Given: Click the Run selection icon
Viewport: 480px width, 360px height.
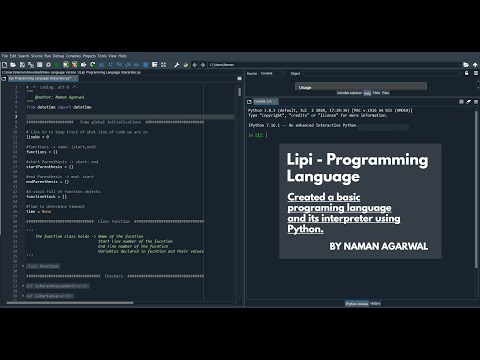Looking at the screenshot, I should click(x=84, y=65).
